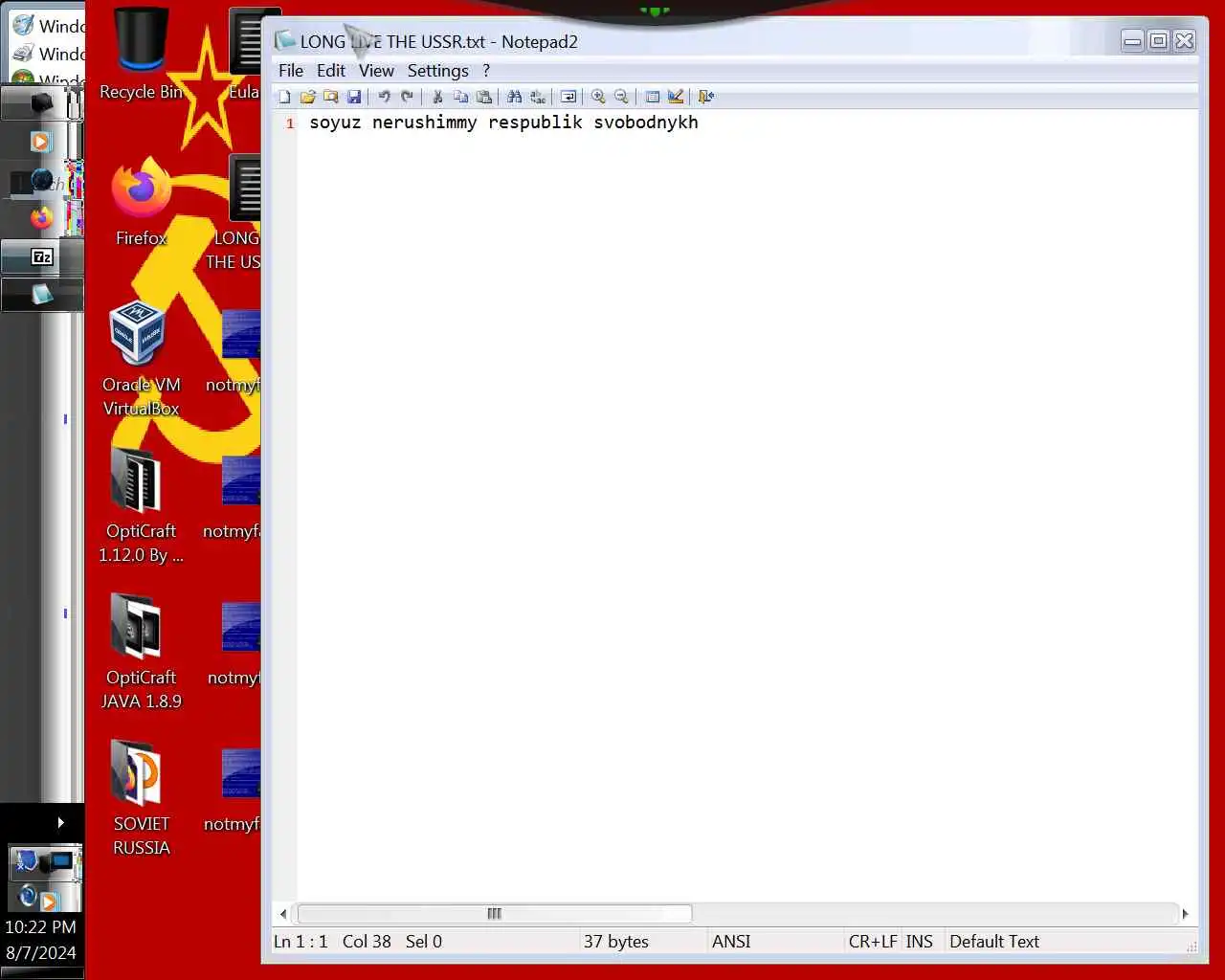Select the SOVIET RUSSIA folder on desktop
Screen dimensions: 1225x980
tap(142, 798)
